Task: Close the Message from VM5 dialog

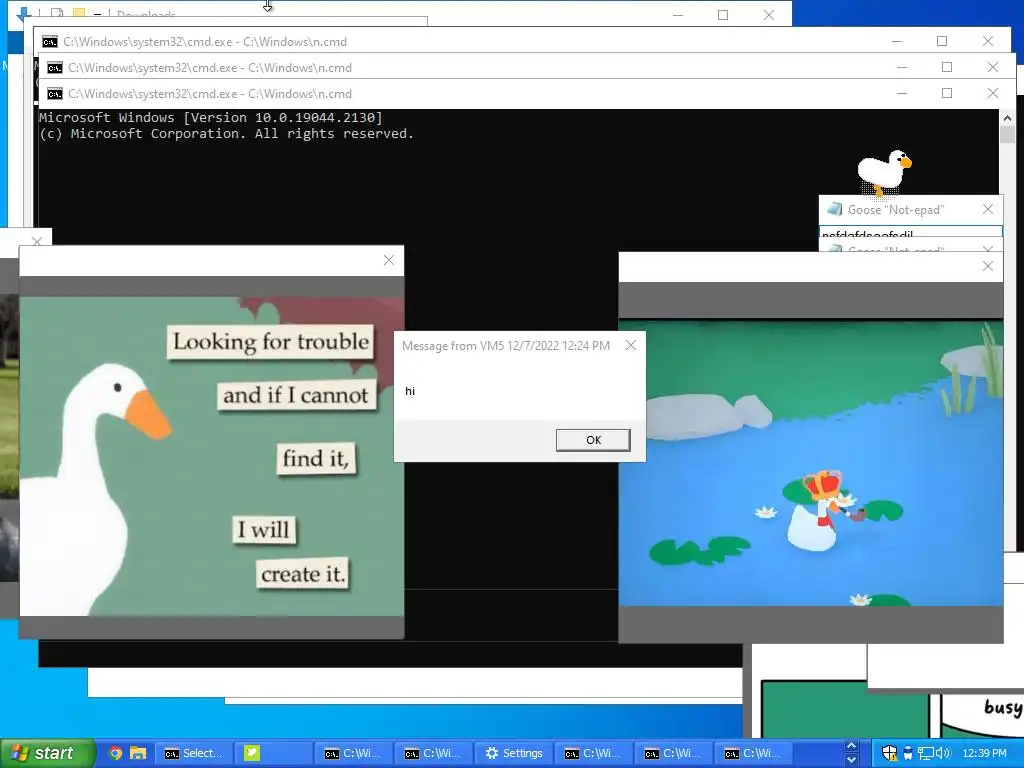Action: coord(631,345)
